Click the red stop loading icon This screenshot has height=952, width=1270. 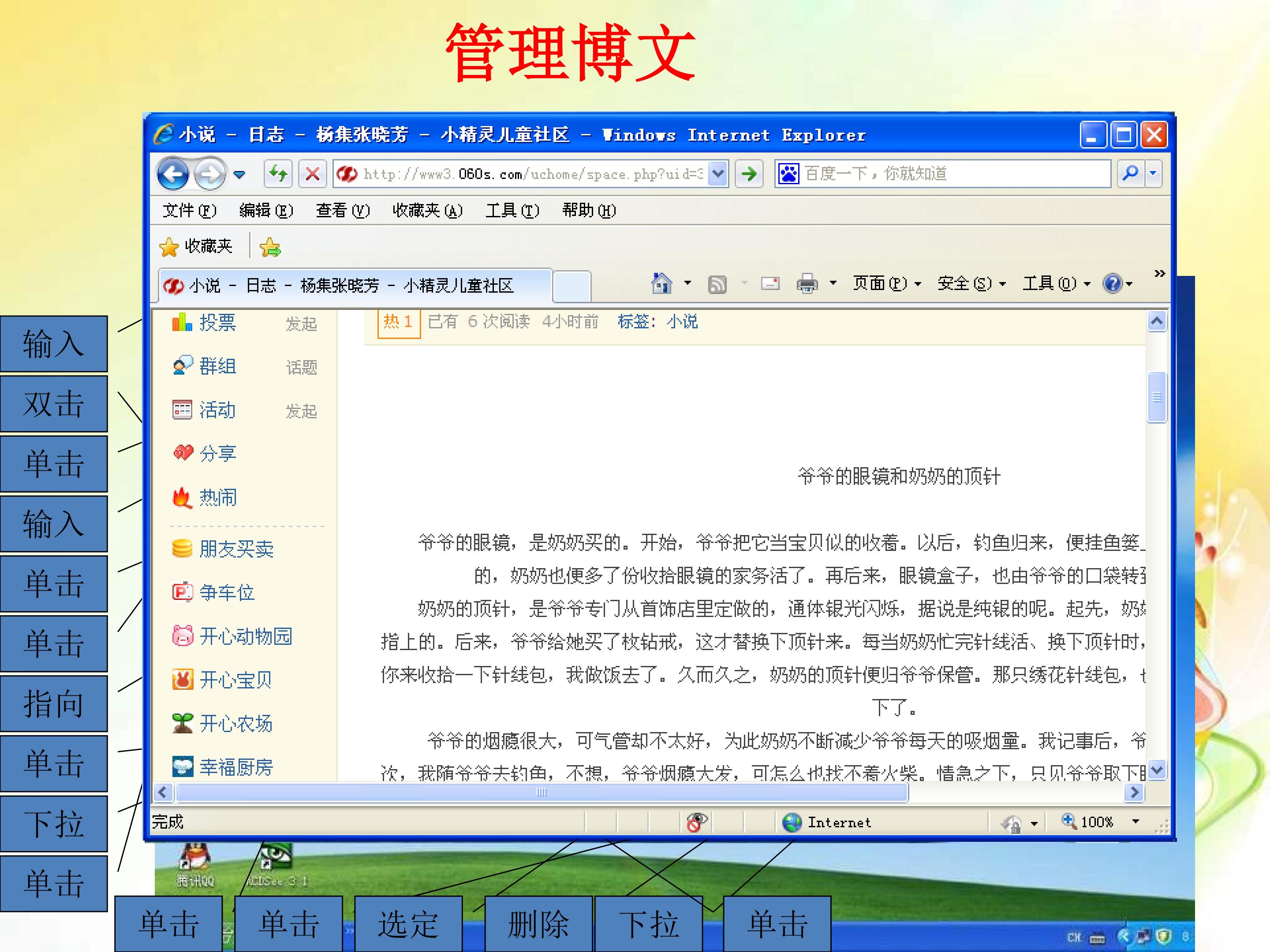click(312, 174)
